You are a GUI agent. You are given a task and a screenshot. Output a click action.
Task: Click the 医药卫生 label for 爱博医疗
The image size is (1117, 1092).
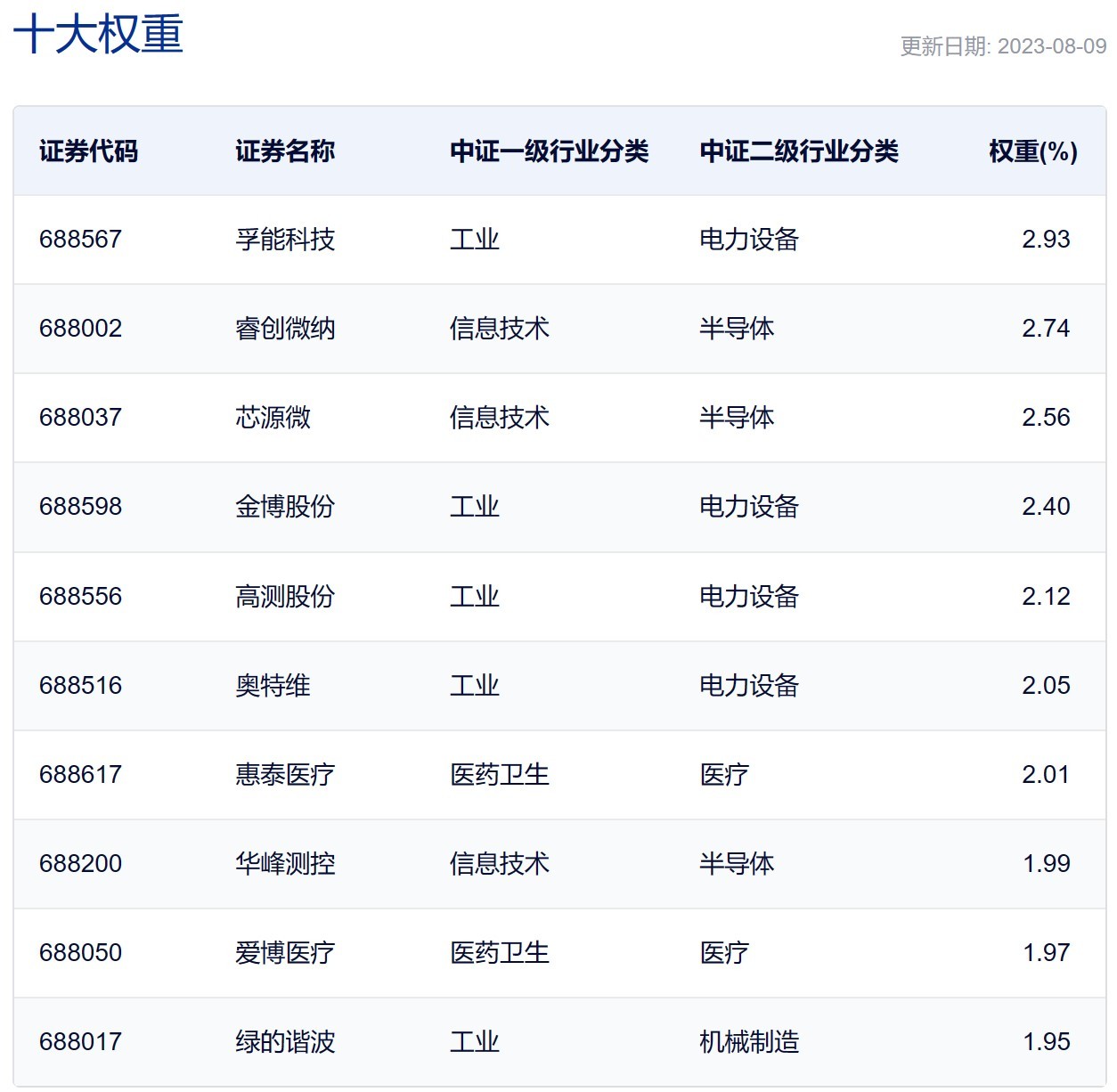coord(501,952)
